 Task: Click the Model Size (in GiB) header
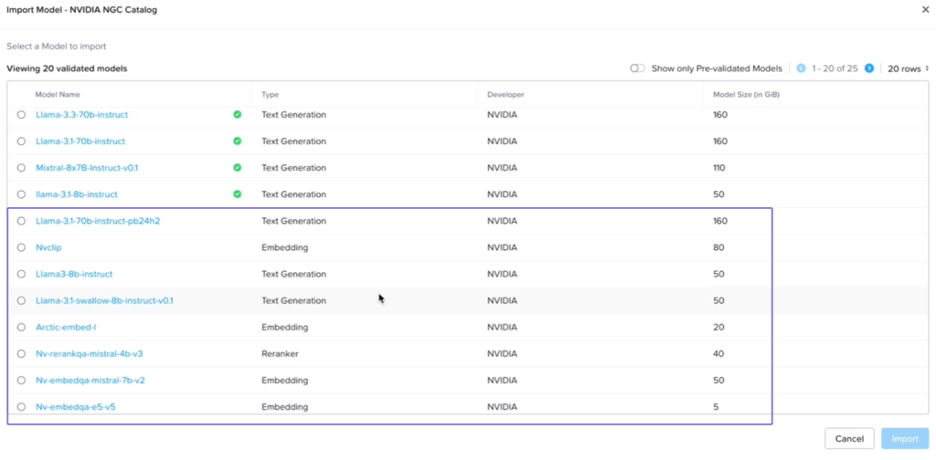pos(746,94)
